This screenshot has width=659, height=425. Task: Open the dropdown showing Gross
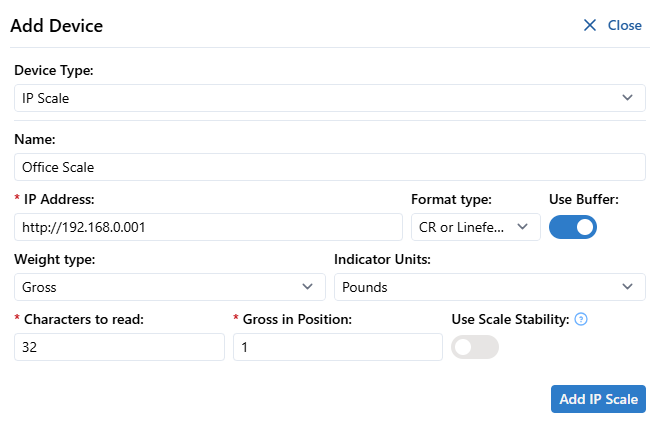click(160, 287)
